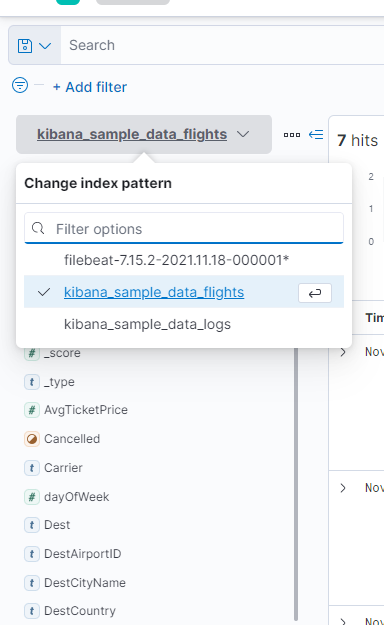Click text type icon beside Carrier
This screenshot has width=384, height=625.
point(32,468)
